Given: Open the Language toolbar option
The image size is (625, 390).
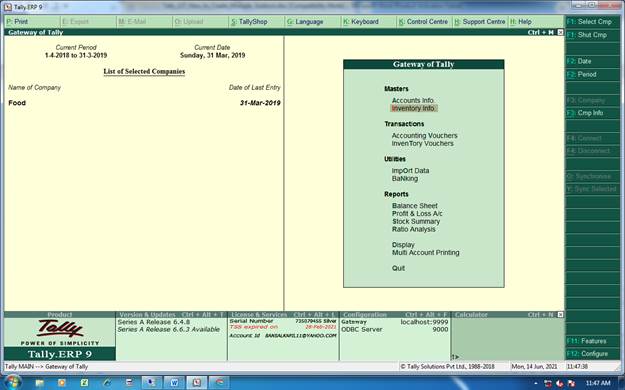Looking at the screenshot, I should tap(305, 22).
